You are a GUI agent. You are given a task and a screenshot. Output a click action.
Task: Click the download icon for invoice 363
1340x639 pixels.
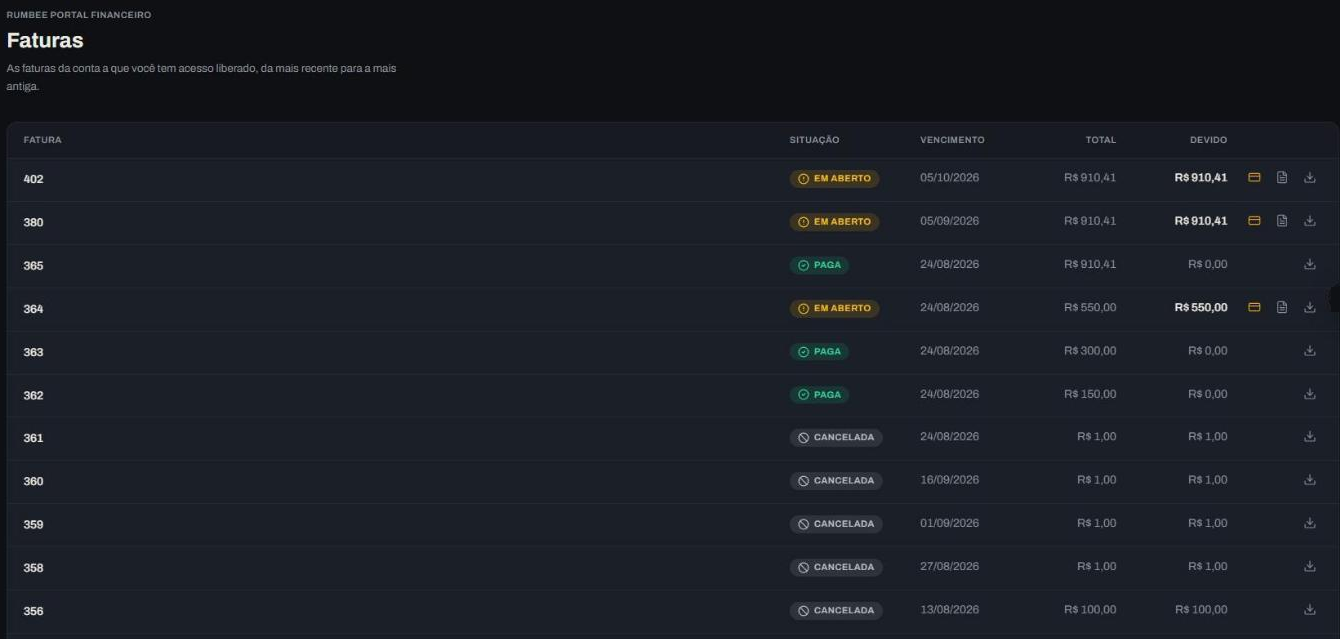[1310, 351]
